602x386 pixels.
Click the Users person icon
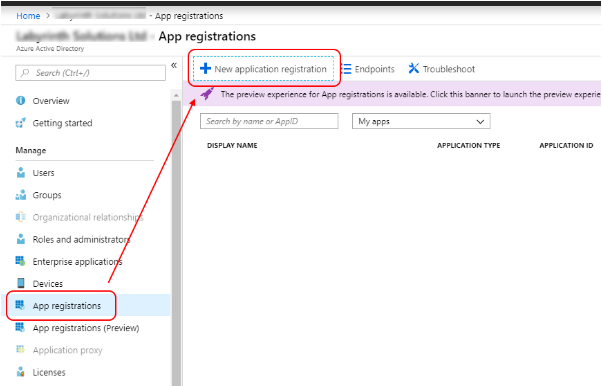click(x=21, y=172)
